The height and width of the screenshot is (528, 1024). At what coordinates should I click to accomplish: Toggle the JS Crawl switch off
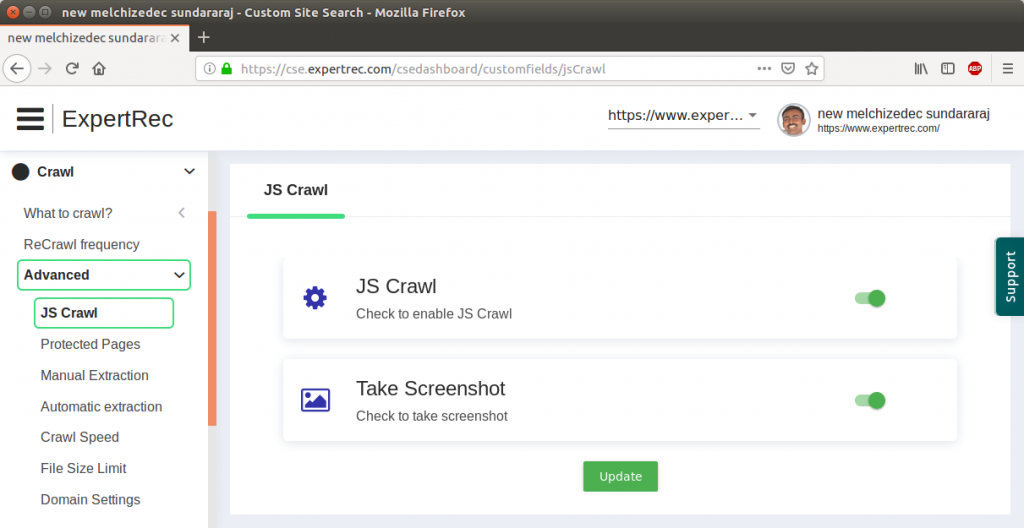870,299
